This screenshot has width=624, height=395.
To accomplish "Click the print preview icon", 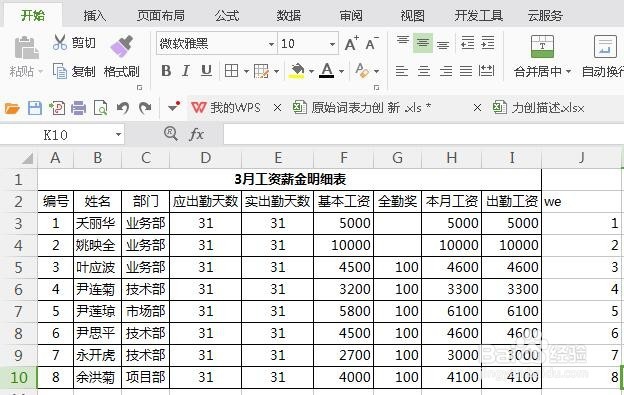I will (100, 108).
